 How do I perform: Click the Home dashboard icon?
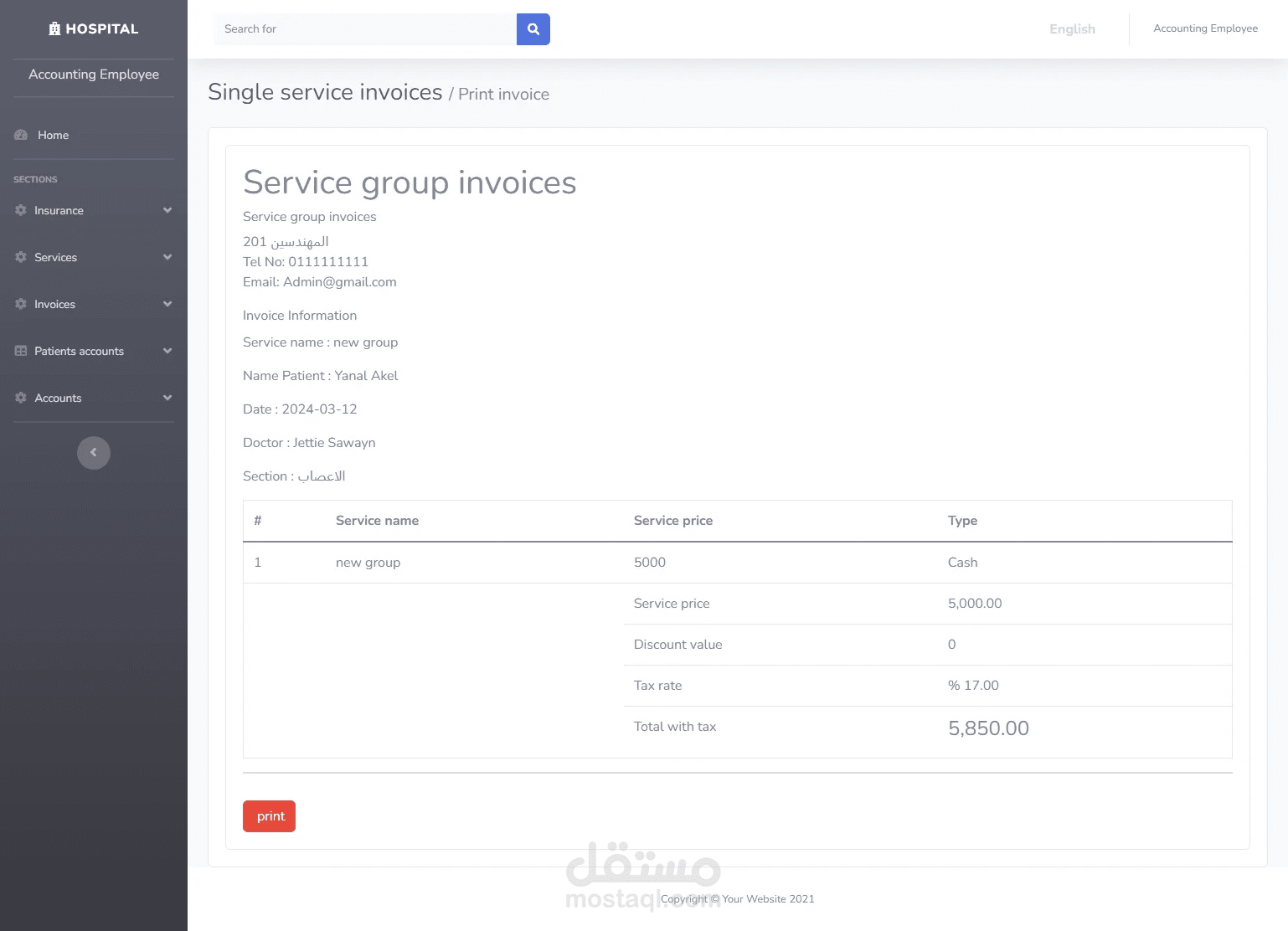click(x=21, y=135)
